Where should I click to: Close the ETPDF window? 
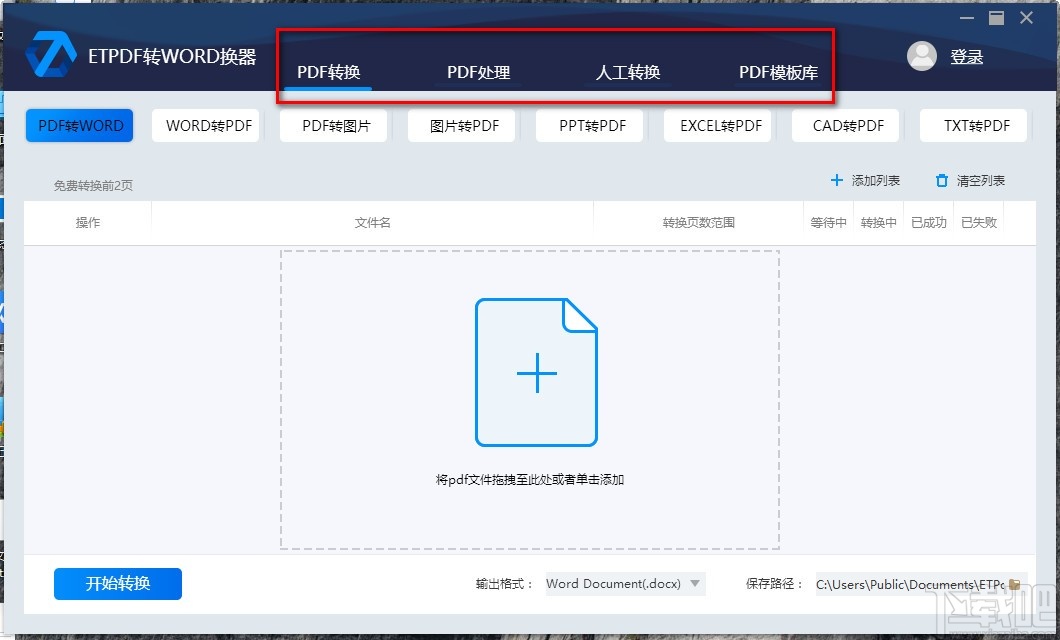point(1026,18)
